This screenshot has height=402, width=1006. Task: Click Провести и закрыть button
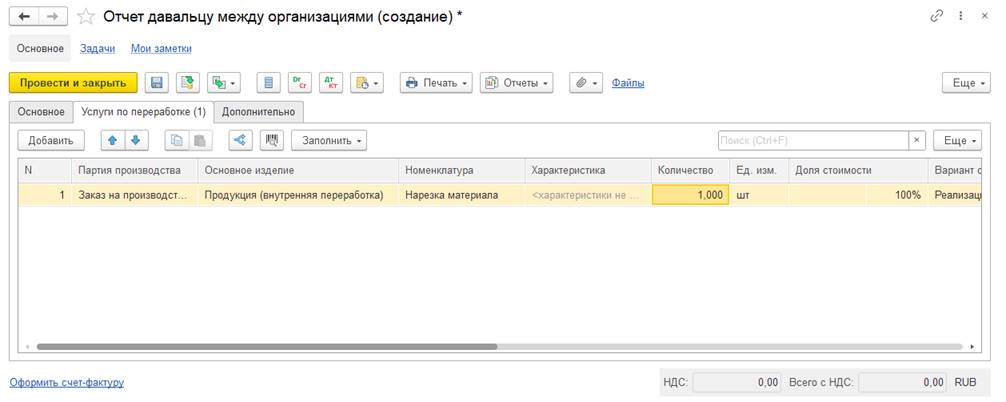pyautogui.click(x=73, y=83)
